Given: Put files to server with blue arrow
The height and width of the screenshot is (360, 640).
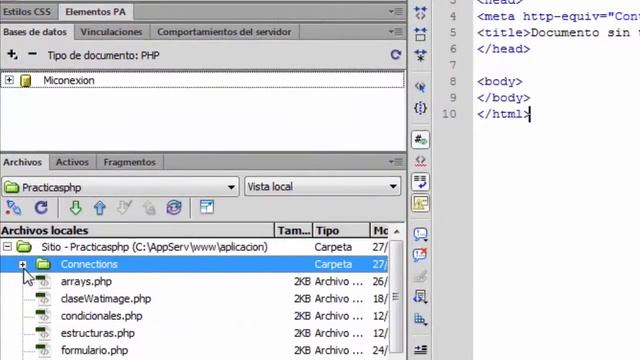Looking at the screenshot, I should [100, 208].
